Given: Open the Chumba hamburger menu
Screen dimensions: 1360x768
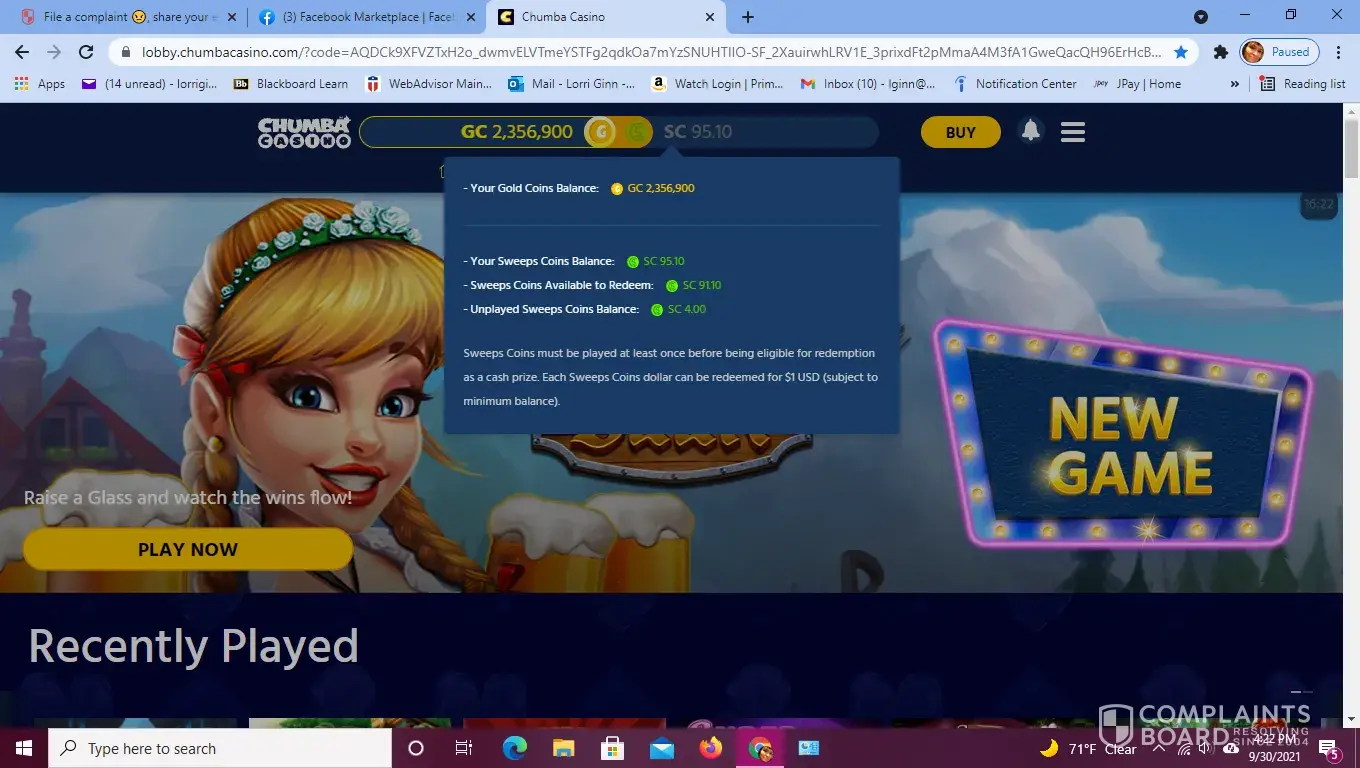Looking at the screenshot, I should [1073, 132].
